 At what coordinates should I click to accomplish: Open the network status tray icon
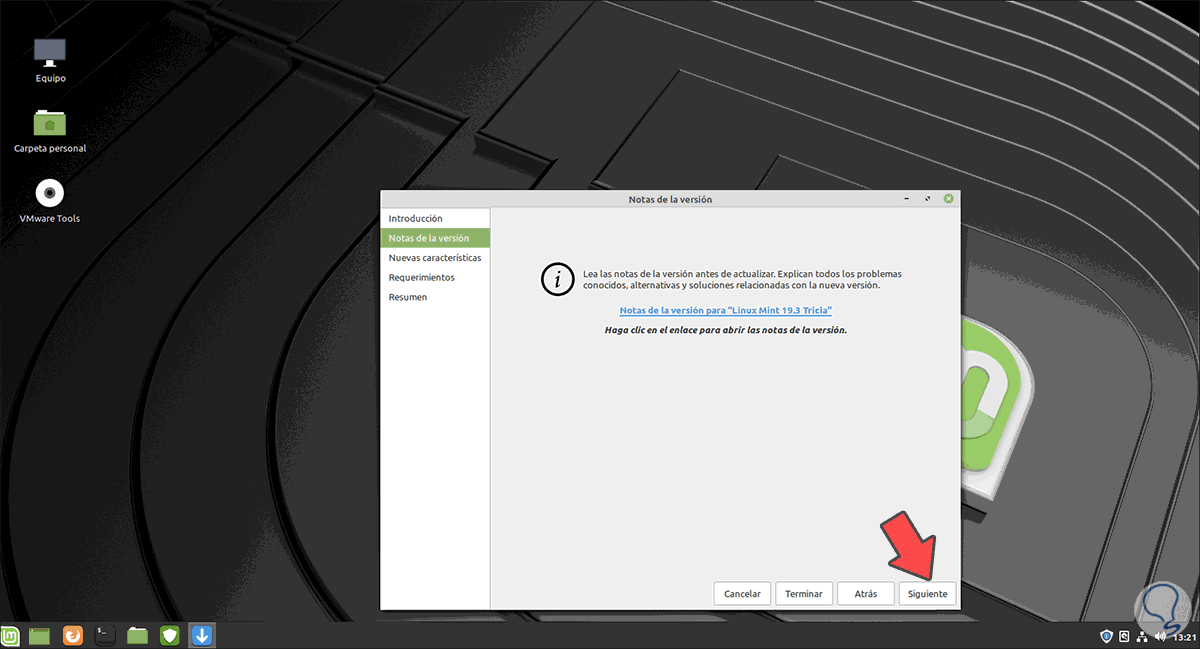[1141, 636]
